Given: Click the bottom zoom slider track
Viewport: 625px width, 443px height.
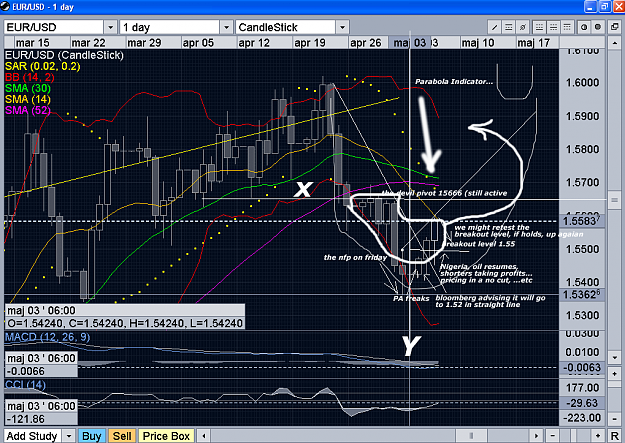Looking at the screenshot, I should (x=575, y=436).
